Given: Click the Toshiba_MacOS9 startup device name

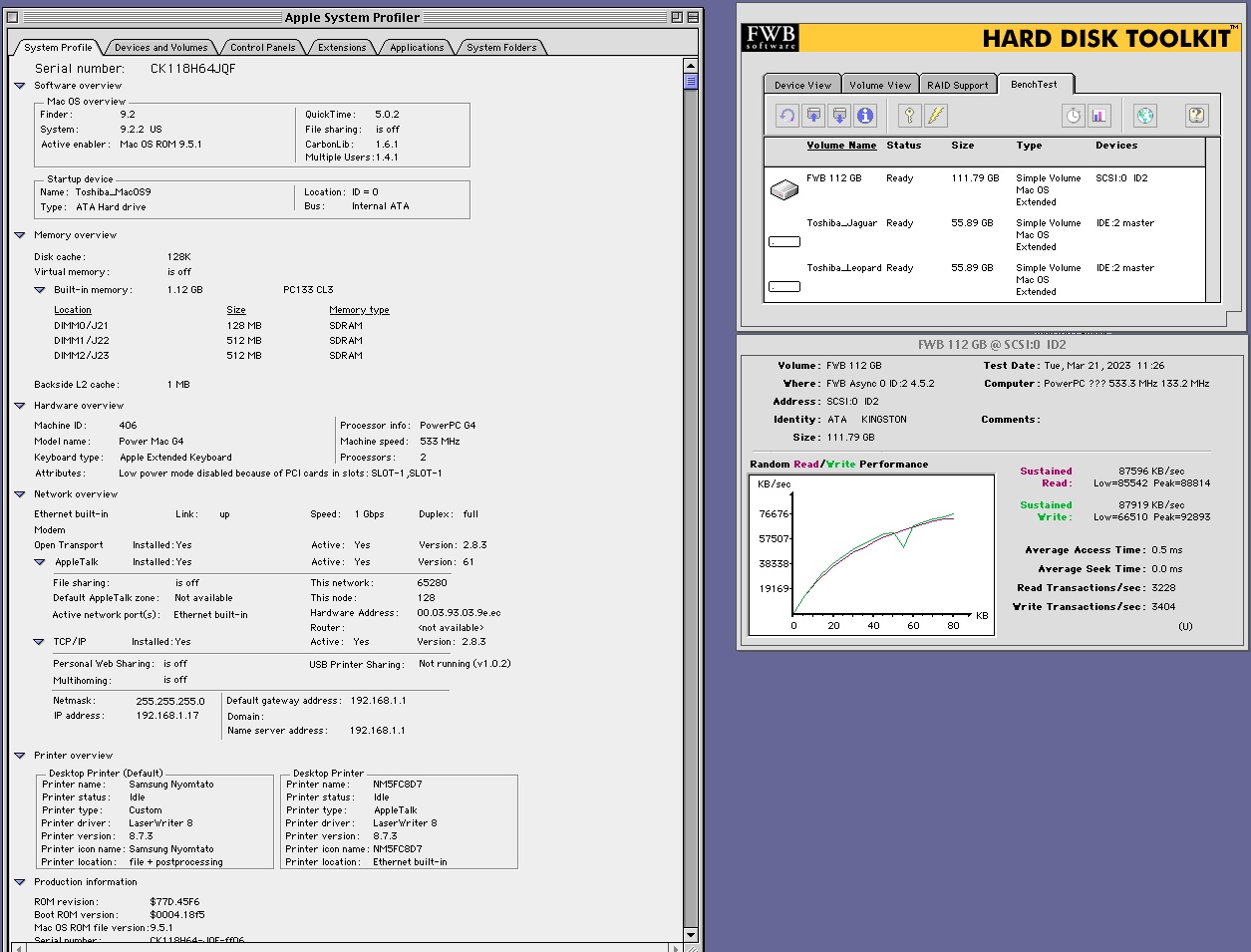Looking at the screenshot, I should pos(114,192).
